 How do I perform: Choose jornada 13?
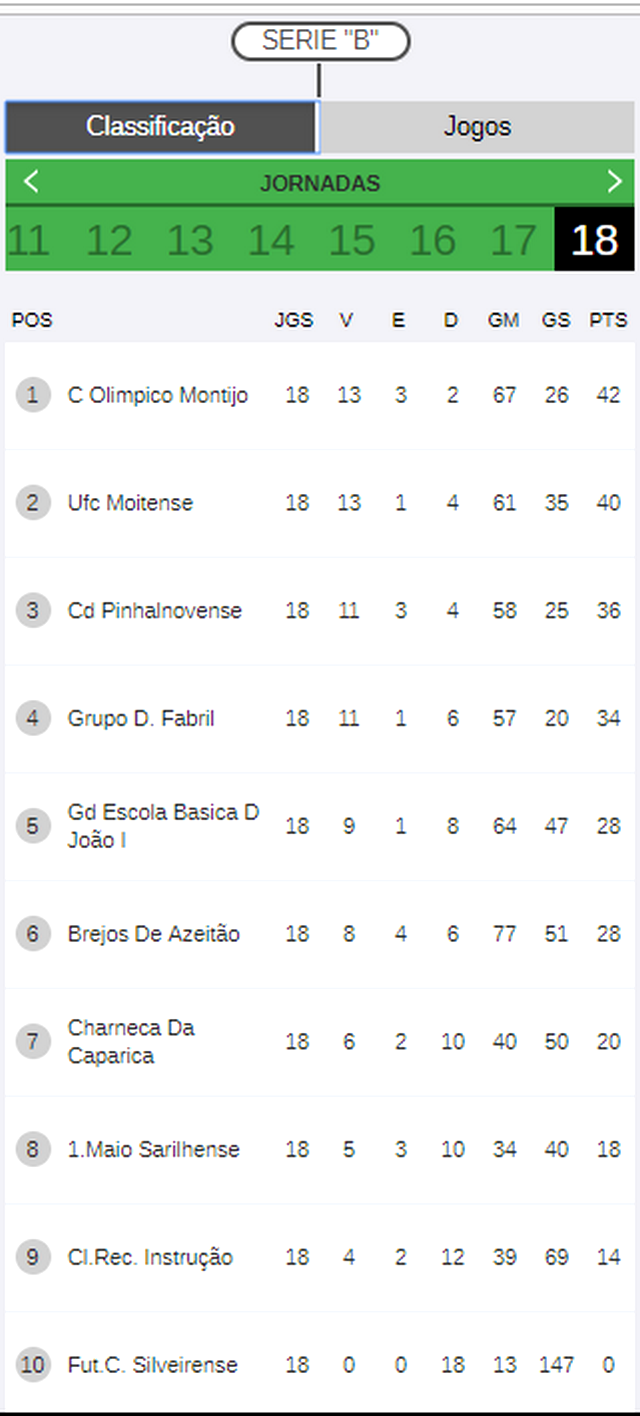tap(190, 240)
